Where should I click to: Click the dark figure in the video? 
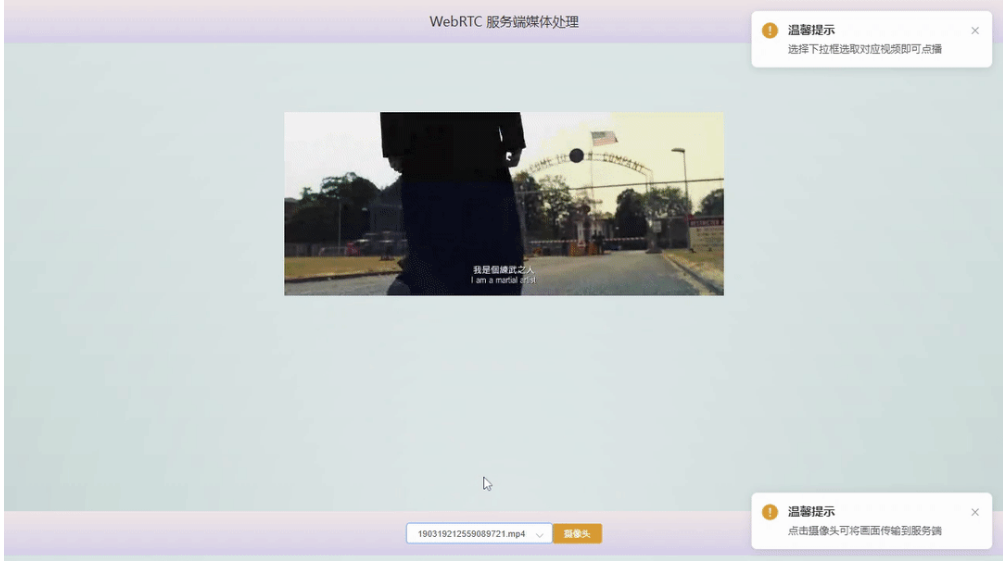(x=455, y=190)
